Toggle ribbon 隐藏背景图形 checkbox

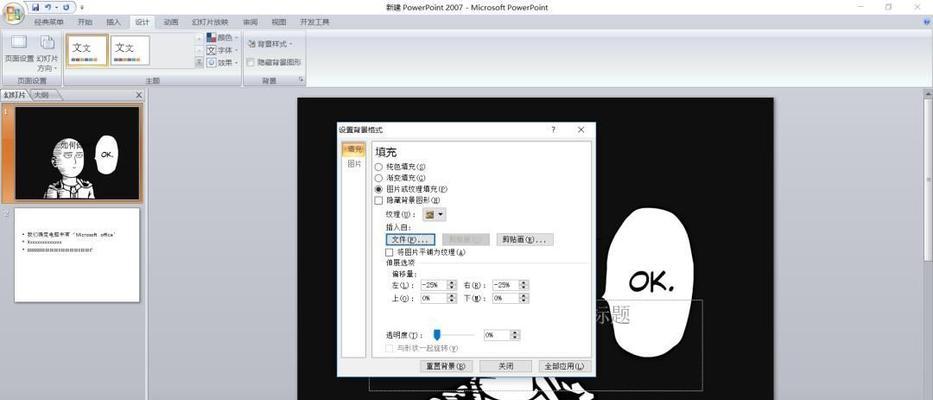click(251, 62)
